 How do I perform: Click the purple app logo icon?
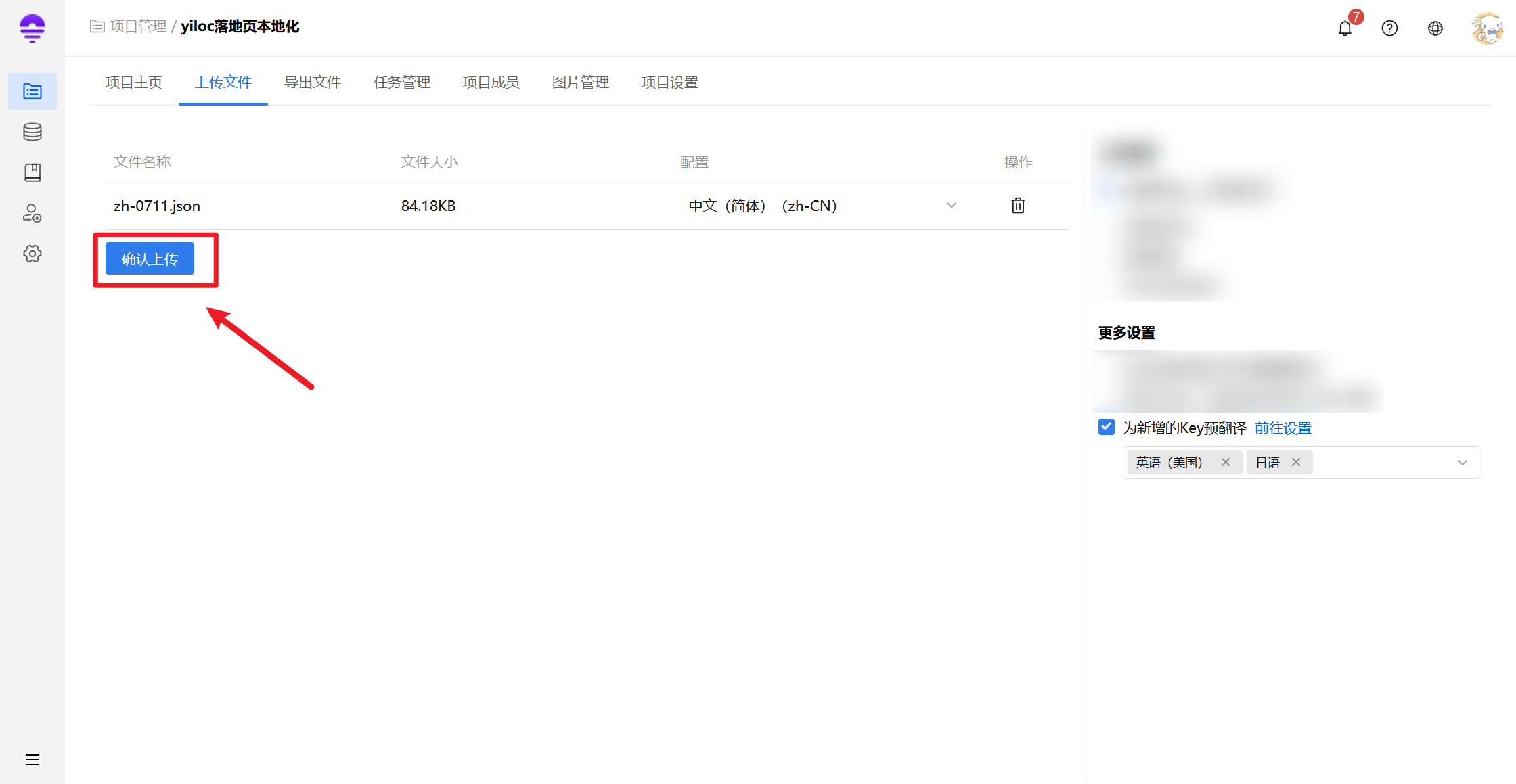pyautogui.click(x=32, y=28)
